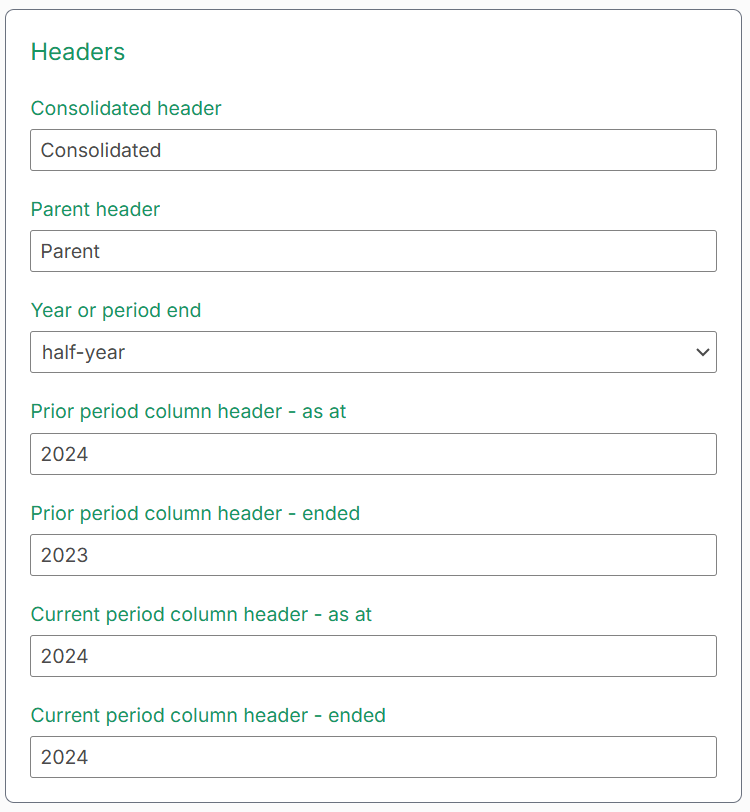Click the Current period ended input field
This screenshot has width=750, height=812.
(x=373, y=757)
